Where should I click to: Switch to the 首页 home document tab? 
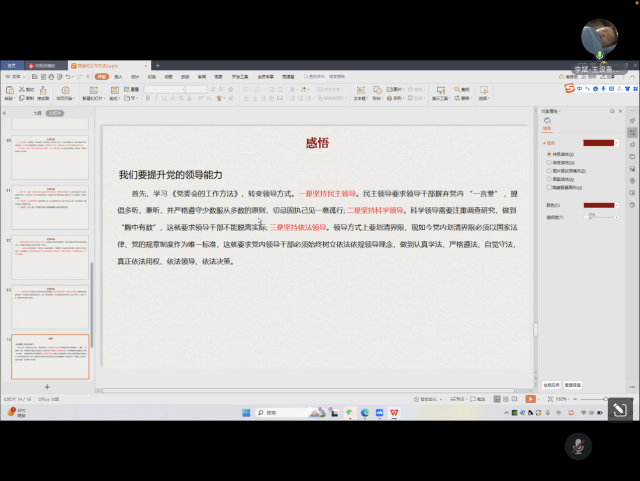point(12,65)
